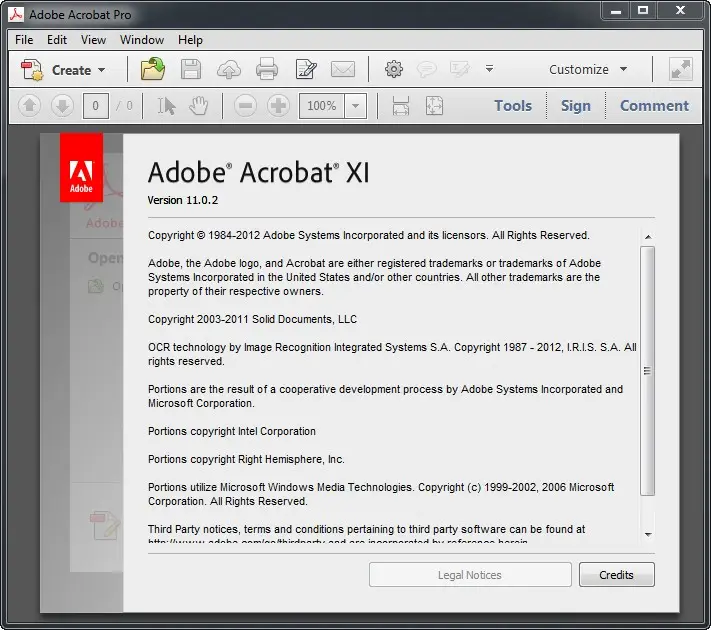Viewport: 711px width, 630px height.
Task: Click the Acrobat icon in title bar
Action: coord(16,15)
